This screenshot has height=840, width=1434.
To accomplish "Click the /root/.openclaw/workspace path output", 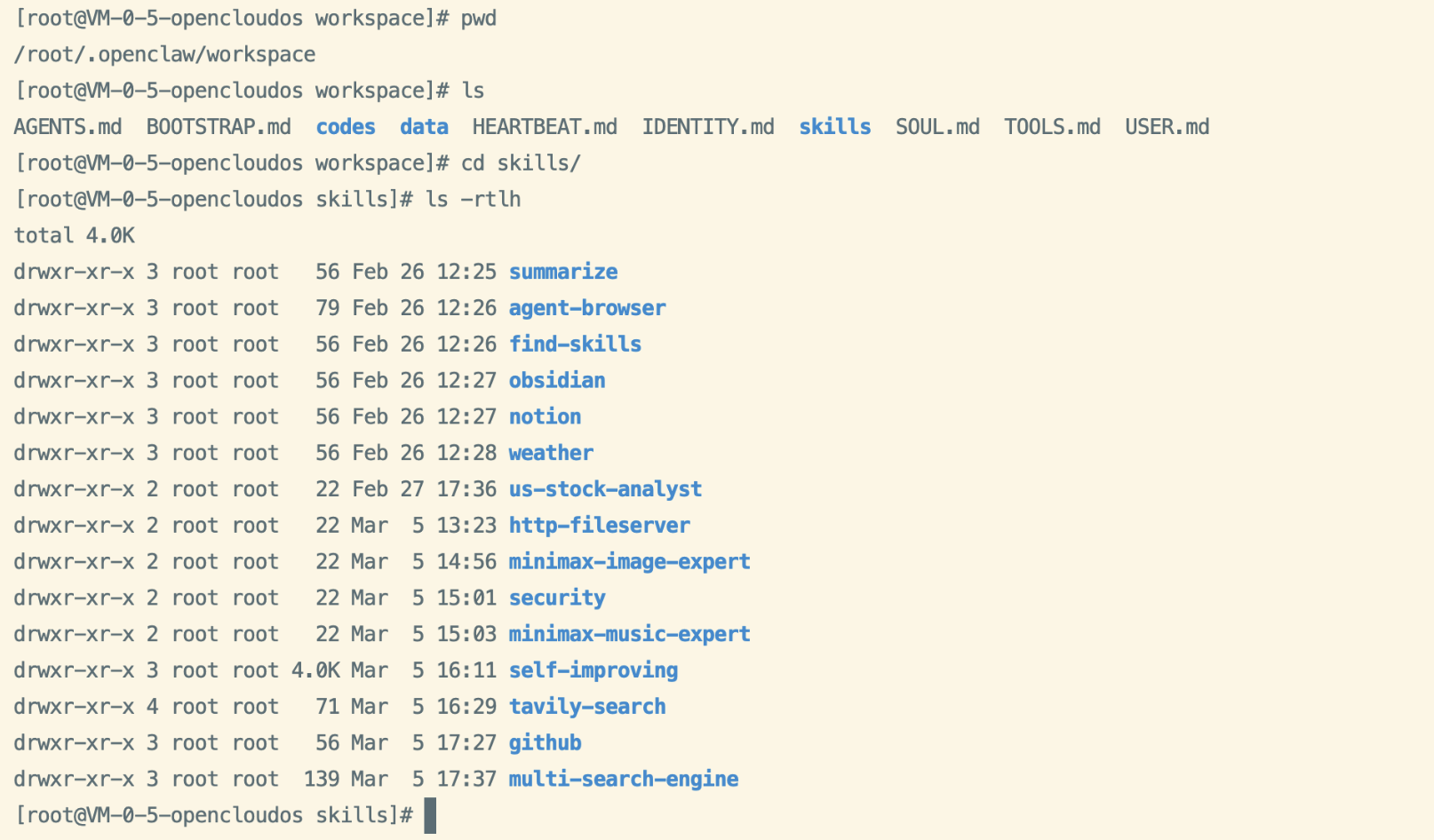I will coord(164,55).
